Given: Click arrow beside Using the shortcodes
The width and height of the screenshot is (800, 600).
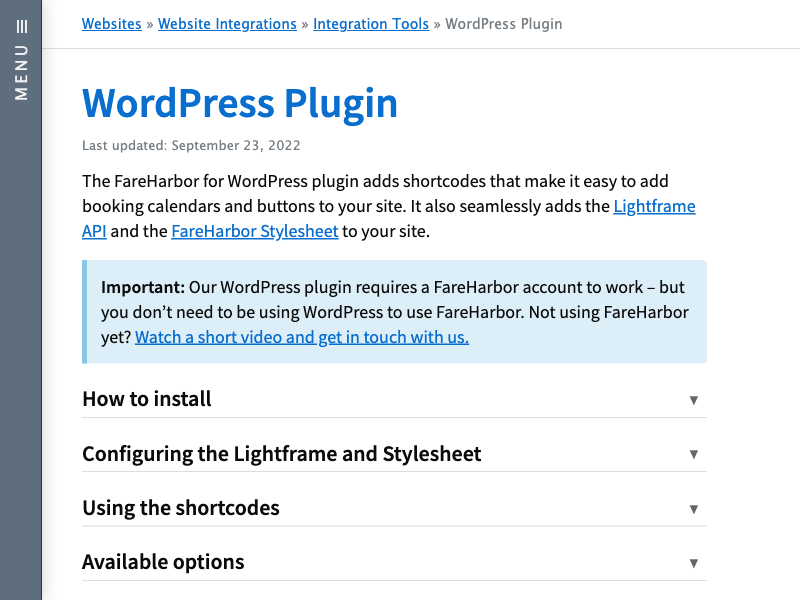Looking at the screenshot, I should (x=693, y=509).
